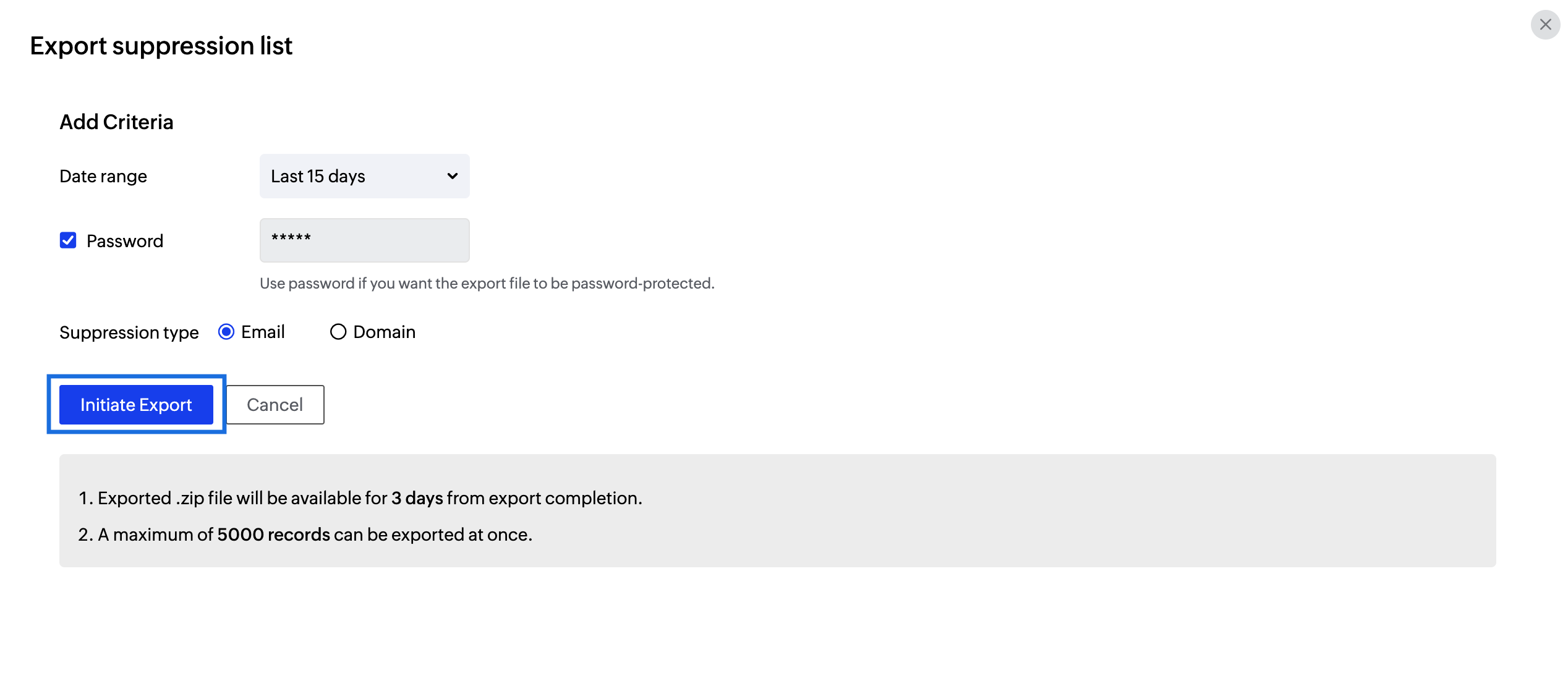Click the Suppression type label
The width and height of the screenshot is (1568, 676).
click(x=129, y=332)
